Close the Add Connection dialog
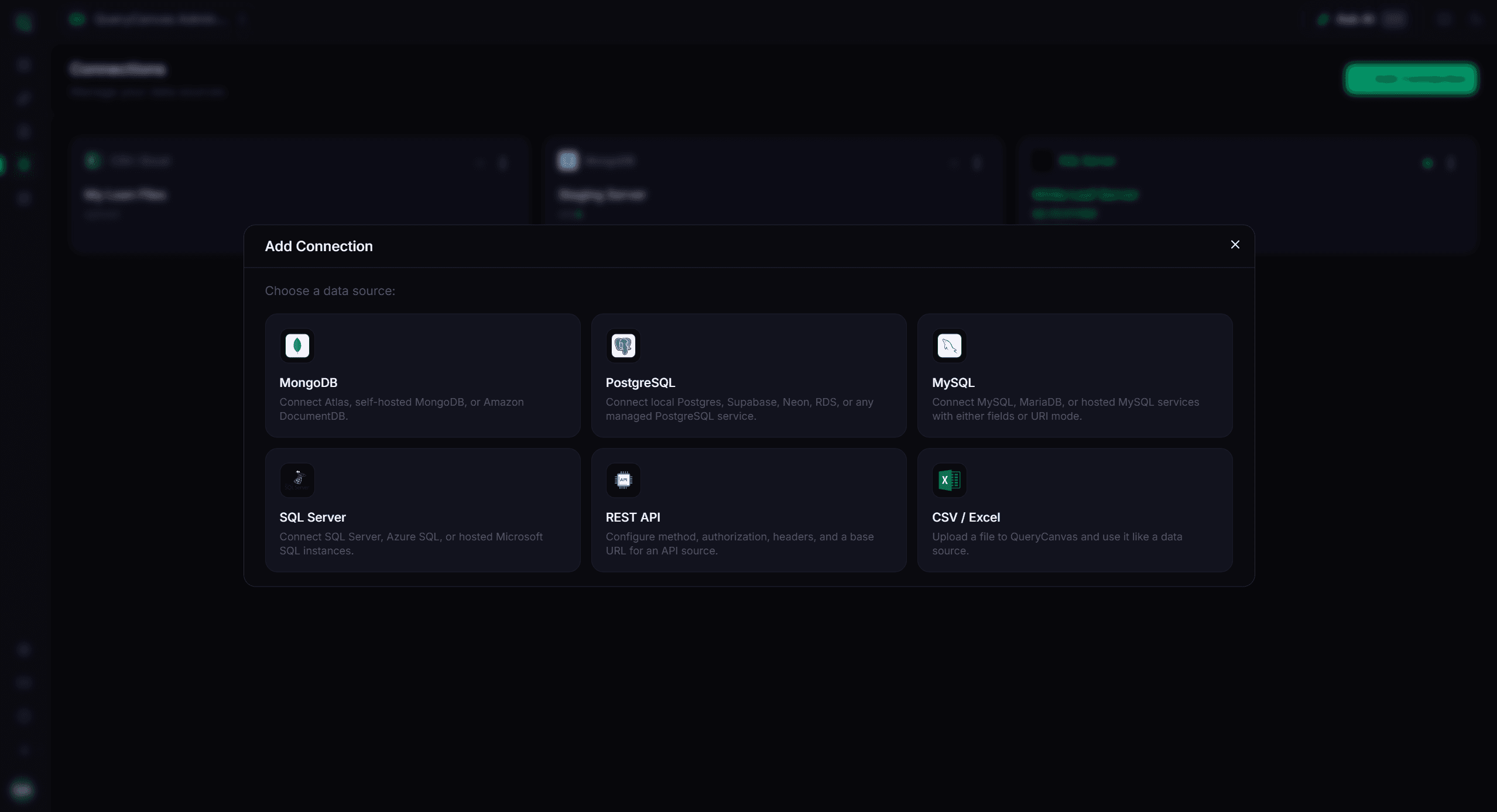Viewport: 1497px width, 812px height. (x=1235, y=245)
